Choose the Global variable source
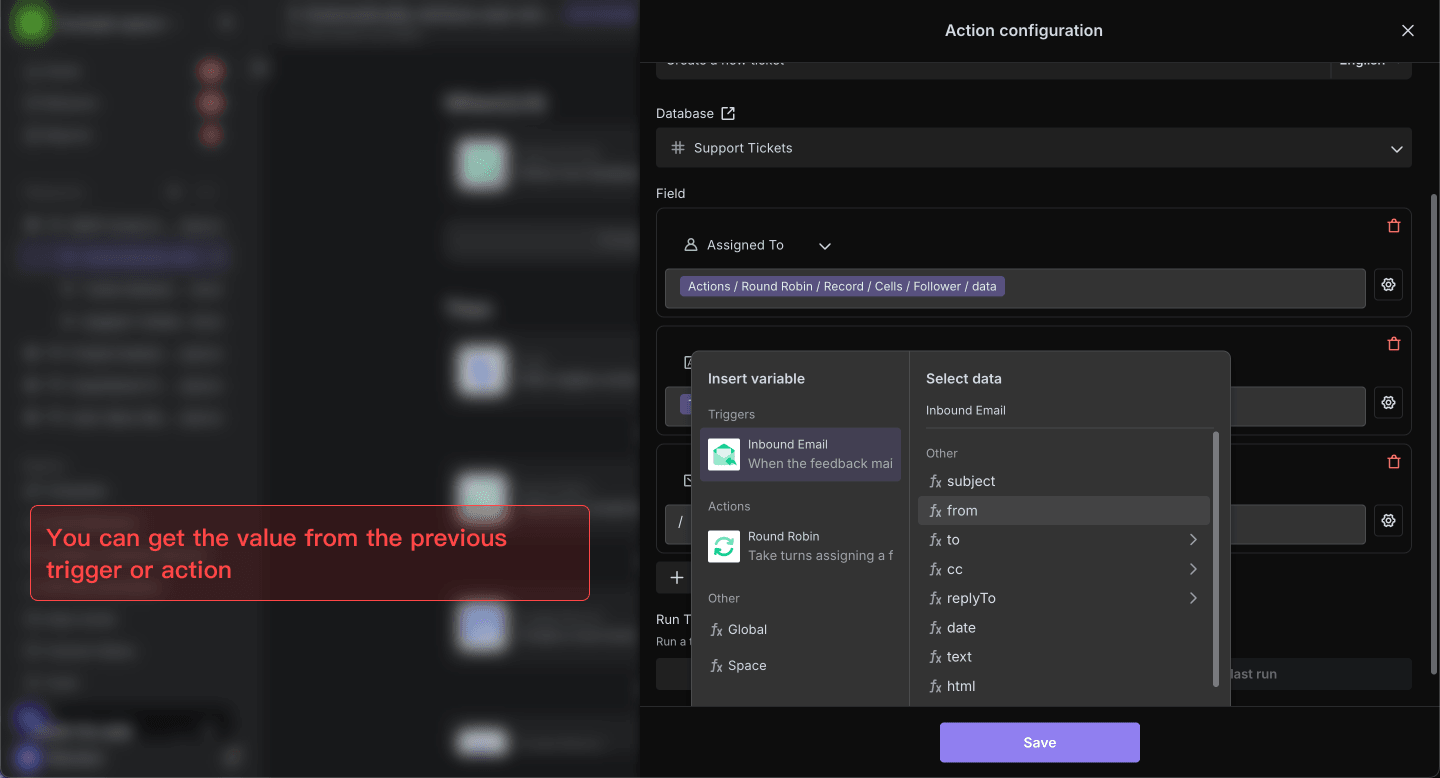 (800, 630)
